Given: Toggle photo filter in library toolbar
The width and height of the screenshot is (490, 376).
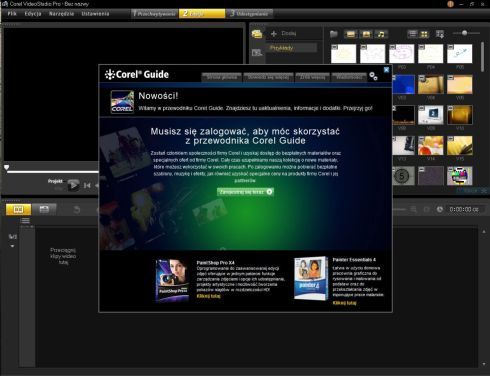Looking at the screenshot, I should [x=366, y=34].
